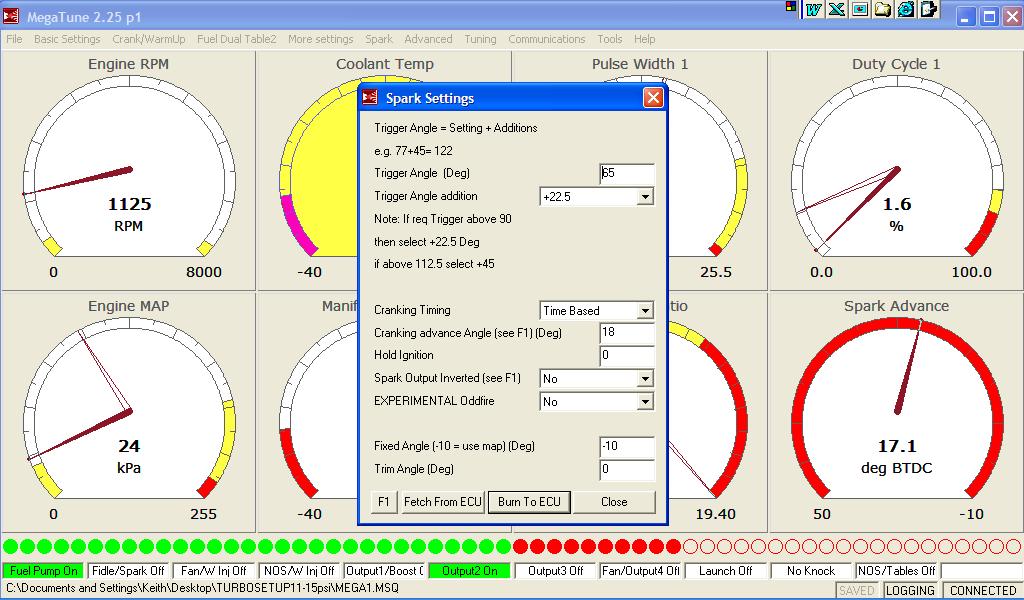This screenshot has height=600, width=1024.
Task: Click the Spark Advance gauge dial
Action: 896,410
